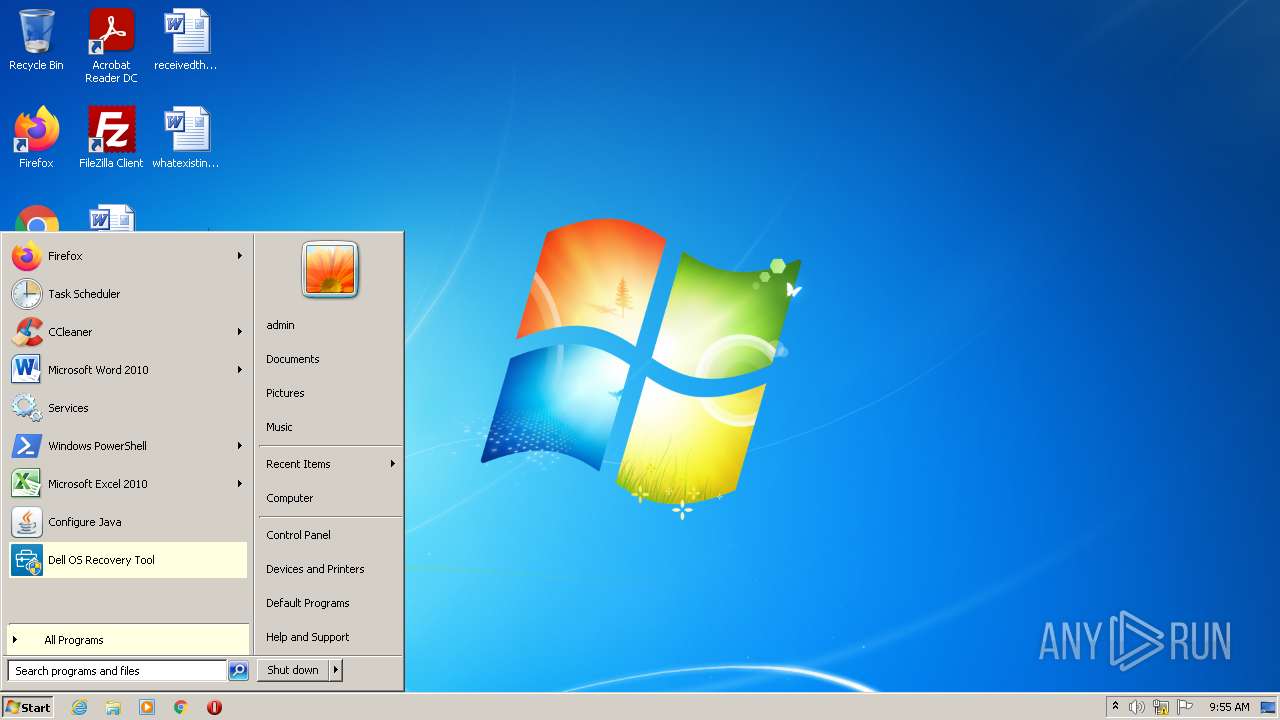This screenshot has width=1280, height=720.
Task: Click the Services gear icon
Action: coord(27,408)
